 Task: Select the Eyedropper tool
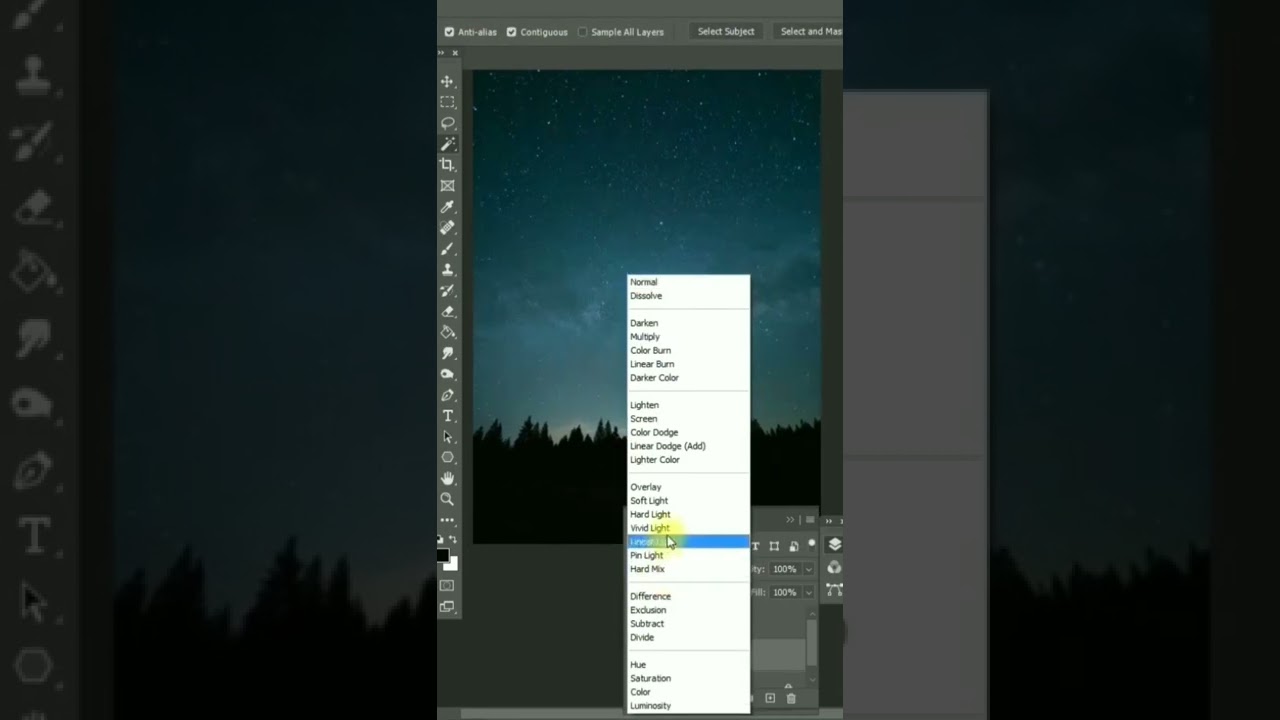[447, 207]
